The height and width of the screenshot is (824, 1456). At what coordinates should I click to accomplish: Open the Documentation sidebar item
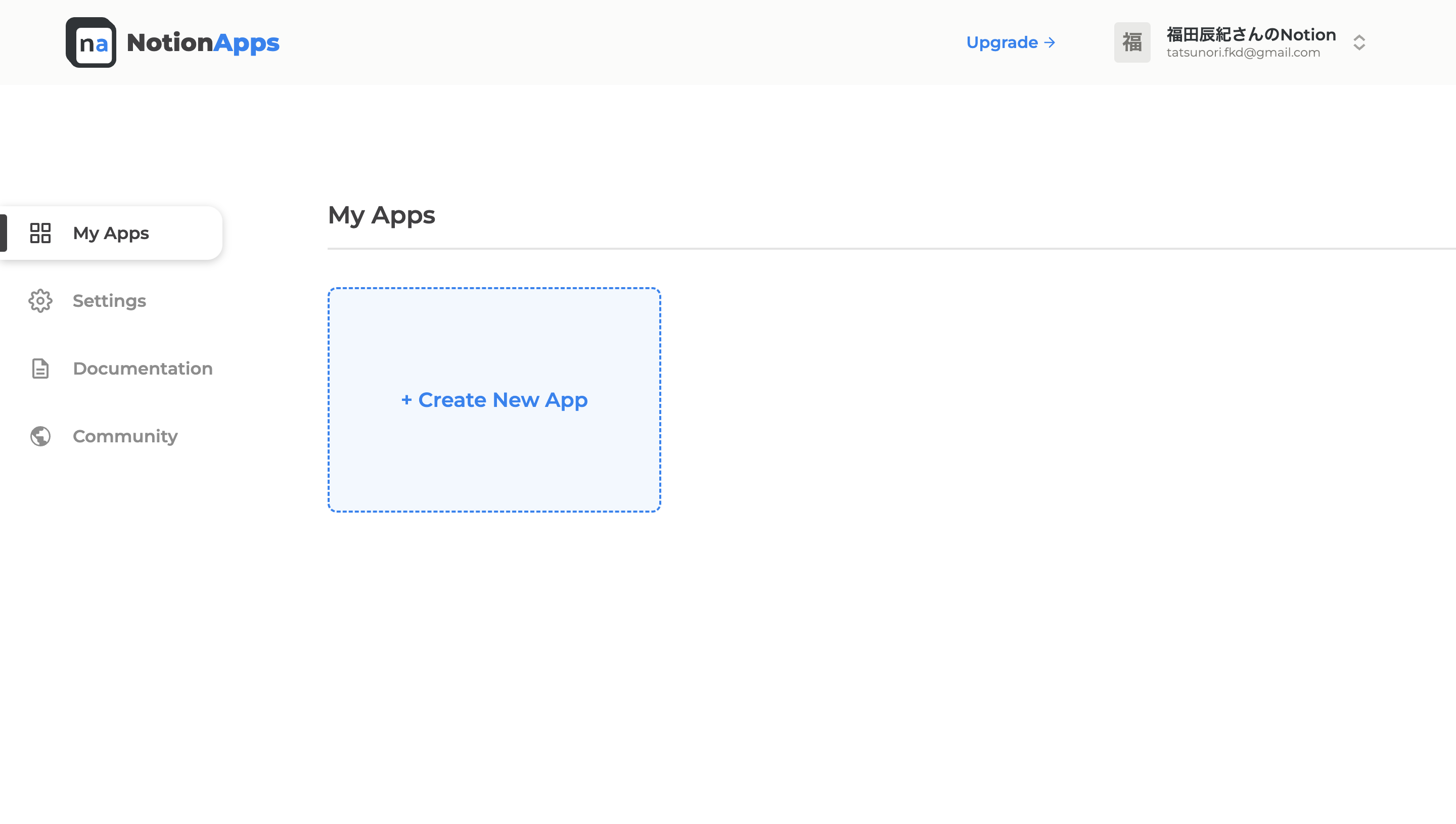click(x=143, y=369)
